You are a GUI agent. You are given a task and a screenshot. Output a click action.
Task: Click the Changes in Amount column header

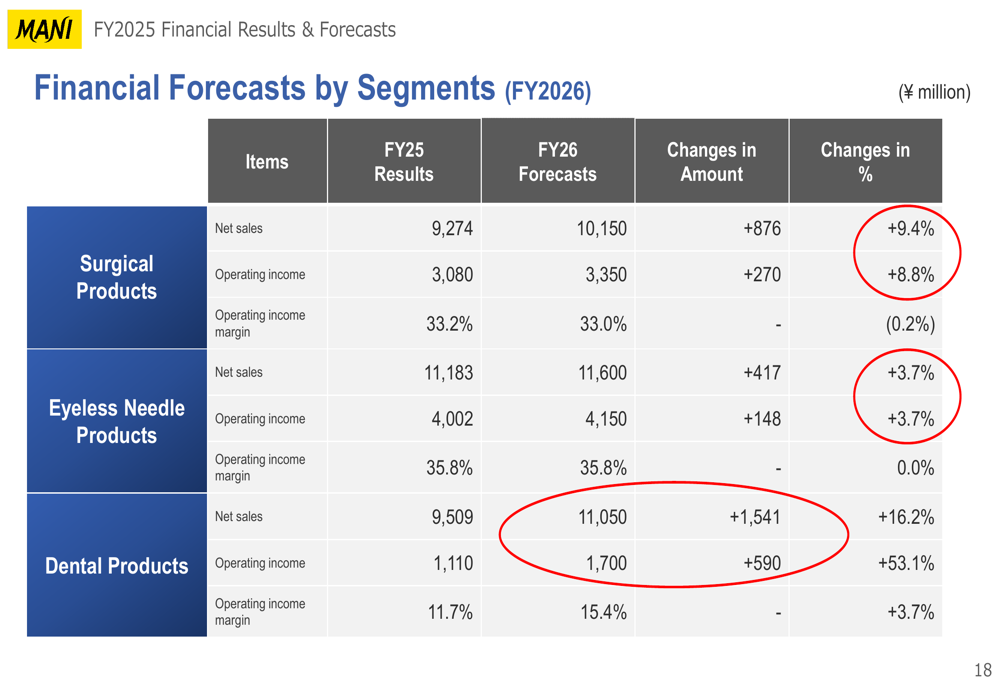click(711, 162)
